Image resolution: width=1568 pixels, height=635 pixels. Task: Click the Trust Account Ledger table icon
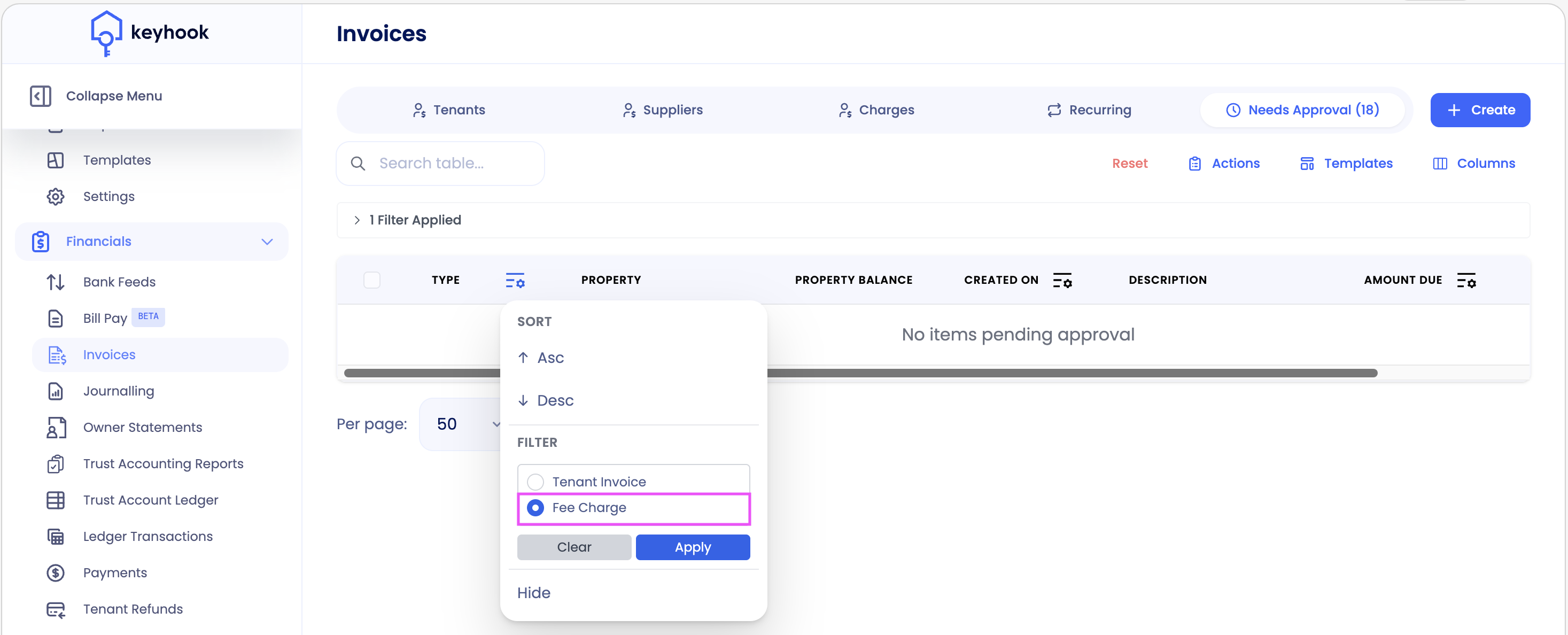tap(56, 500)
